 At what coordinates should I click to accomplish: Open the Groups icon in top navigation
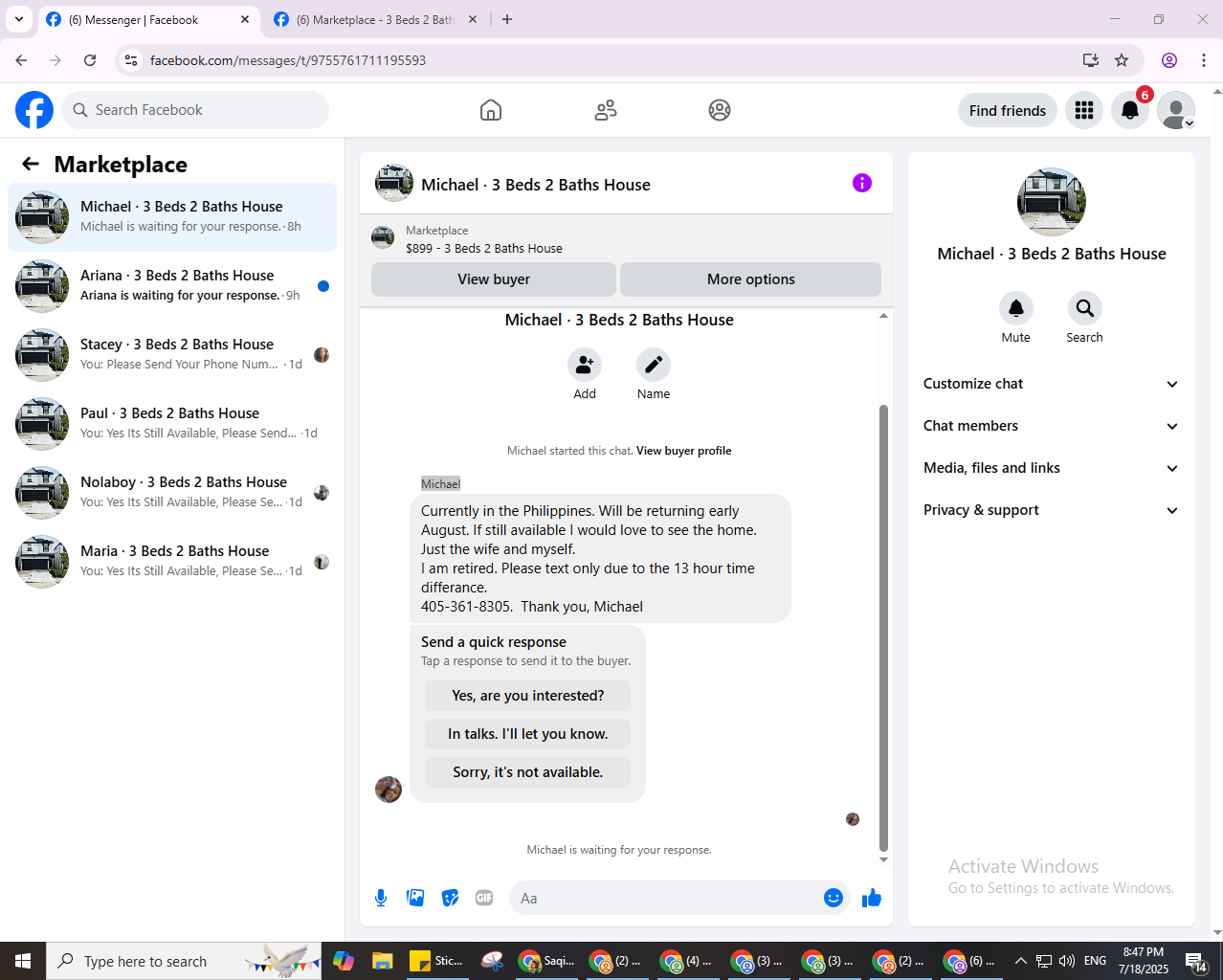720,110
